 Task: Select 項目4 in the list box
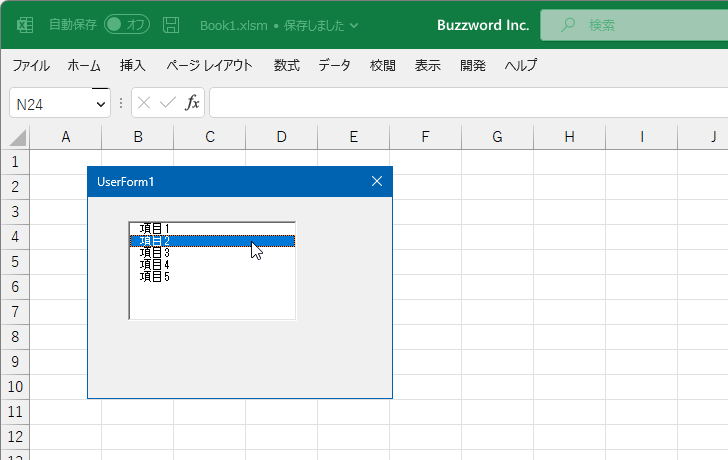(212, 265)
